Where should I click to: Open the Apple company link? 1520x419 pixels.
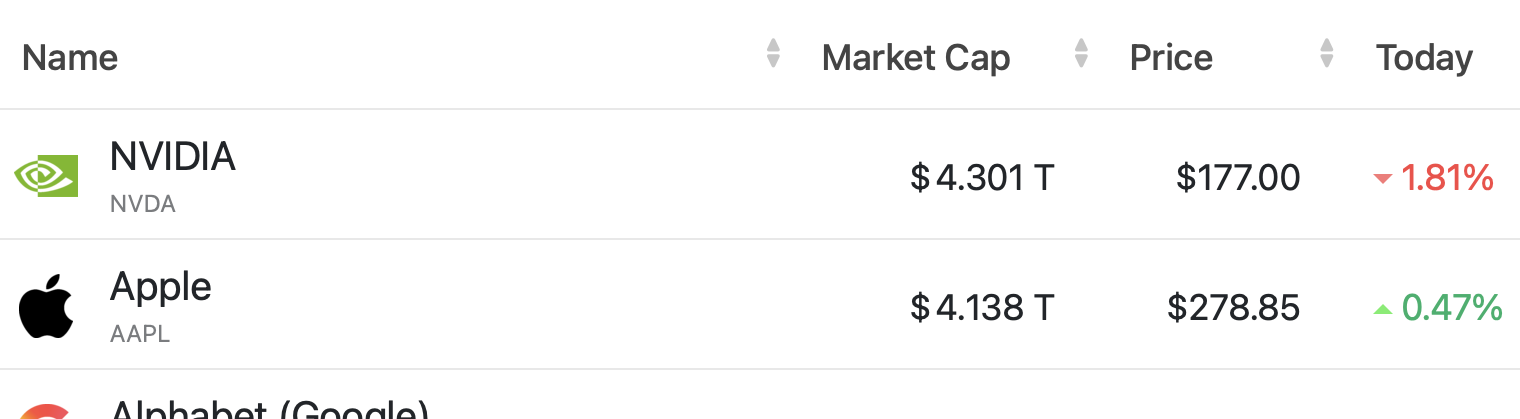pyautogui.click(x=161, y=288)
